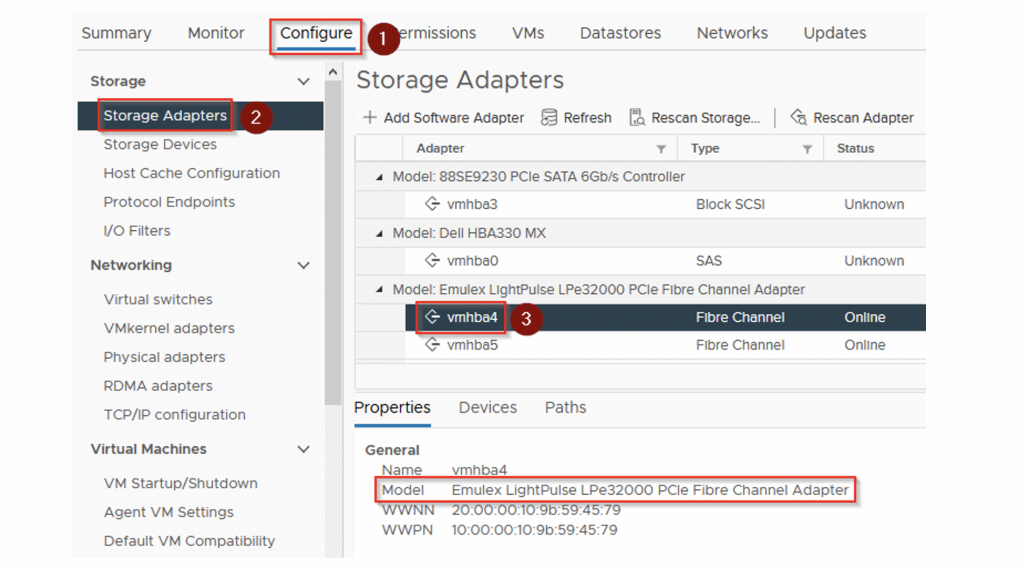Click the Unknown status of vmhba3
The height and width of the screenshot is (572, 1024).
pos(874,204)
